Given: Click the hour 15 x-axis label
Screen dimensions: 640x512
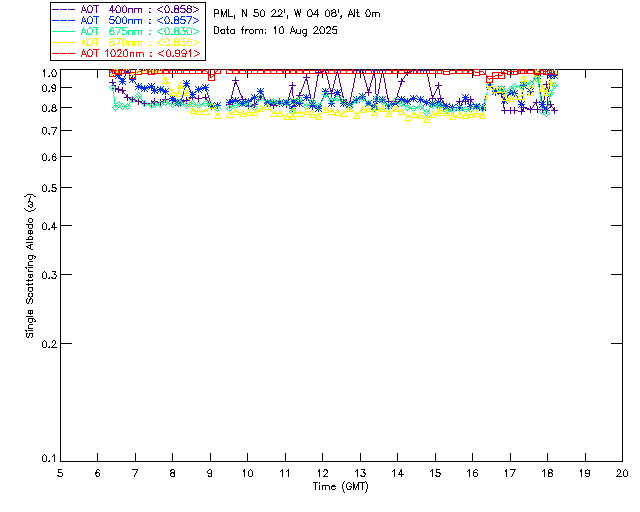Looking at the screenshot, I should [x=435, y=473].
